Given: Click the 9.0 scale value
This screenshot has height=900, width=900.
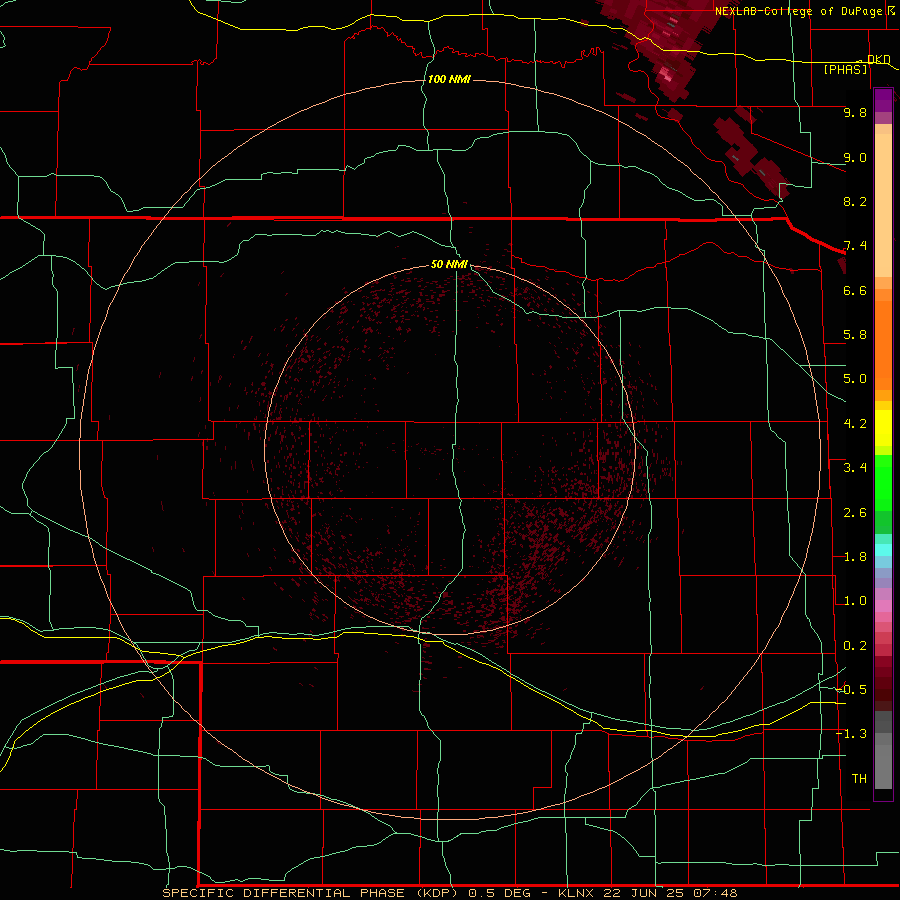Looking at the screenshot, I should coord(855,157).
